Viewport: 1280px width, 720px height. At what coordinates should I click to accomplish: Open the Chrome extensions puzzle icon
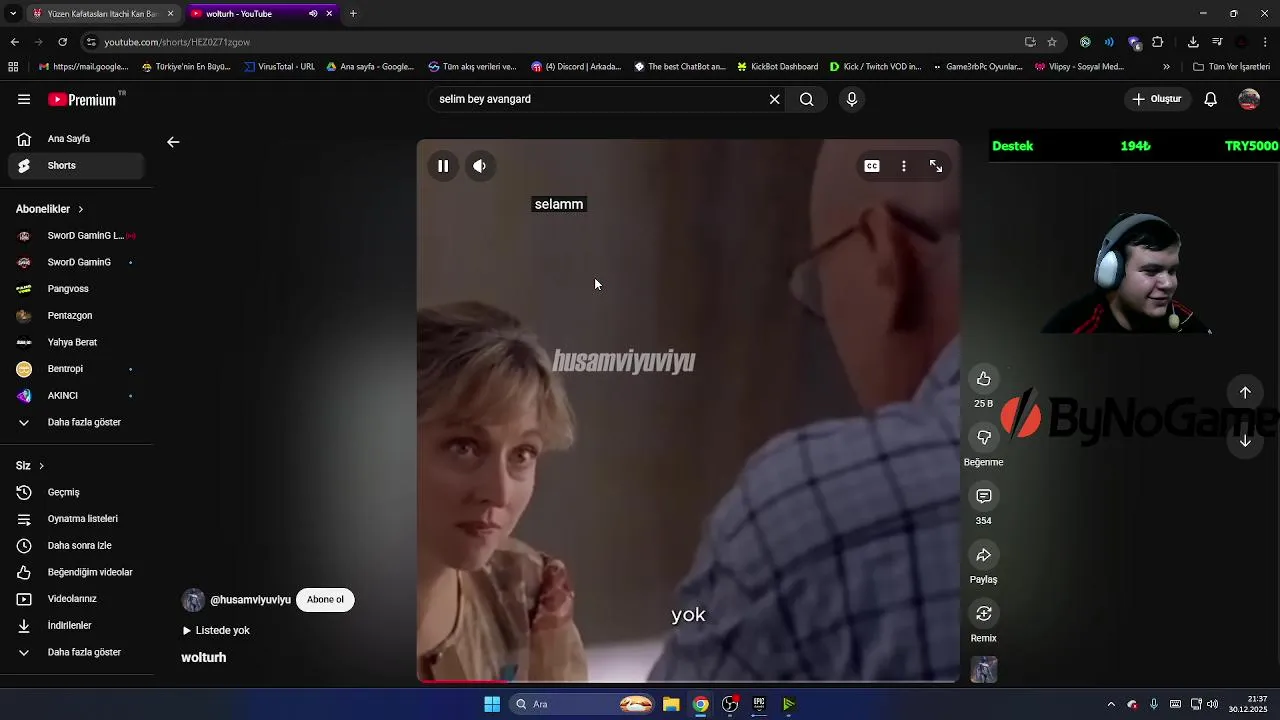(x=1158, y=42)
